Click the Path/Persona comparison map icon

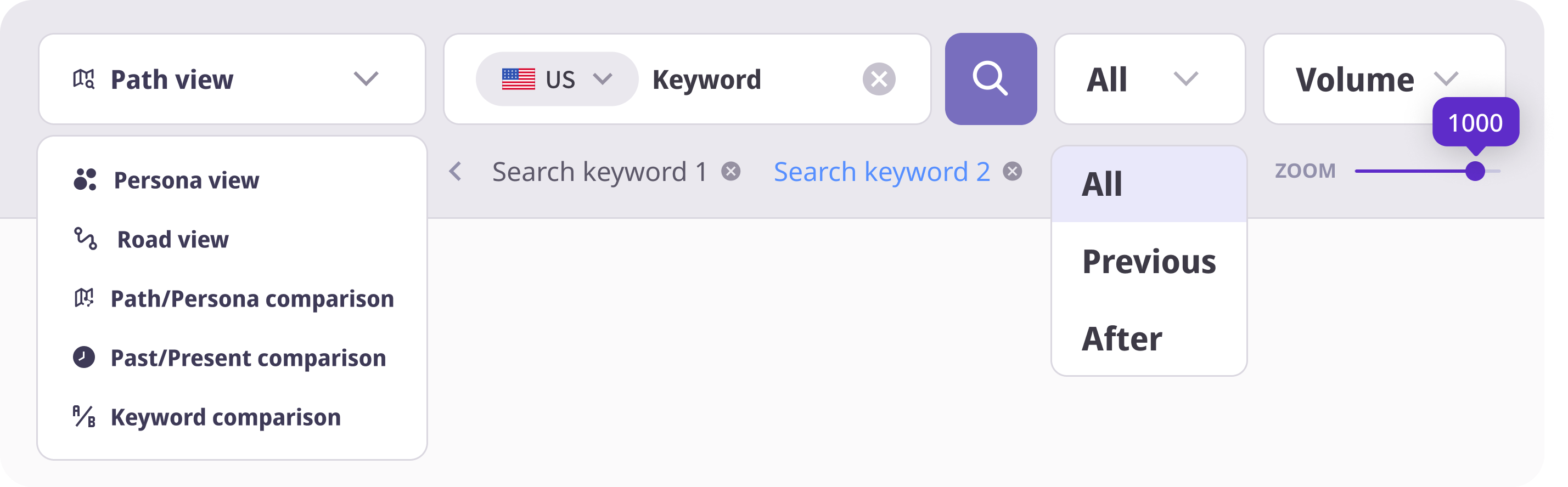pos(84,298)
